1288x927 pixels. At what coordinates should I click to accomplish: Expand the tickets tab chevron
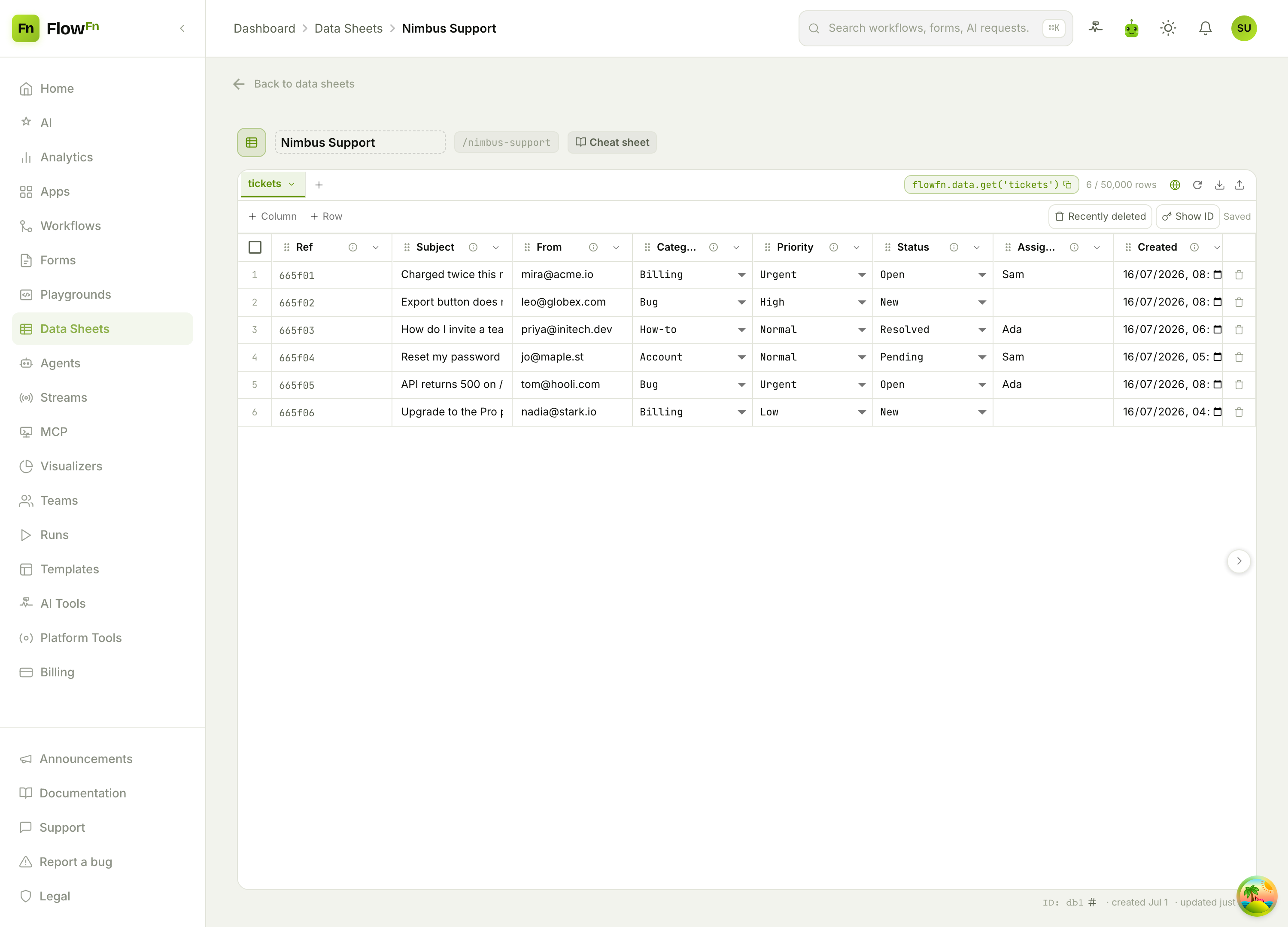292,184
